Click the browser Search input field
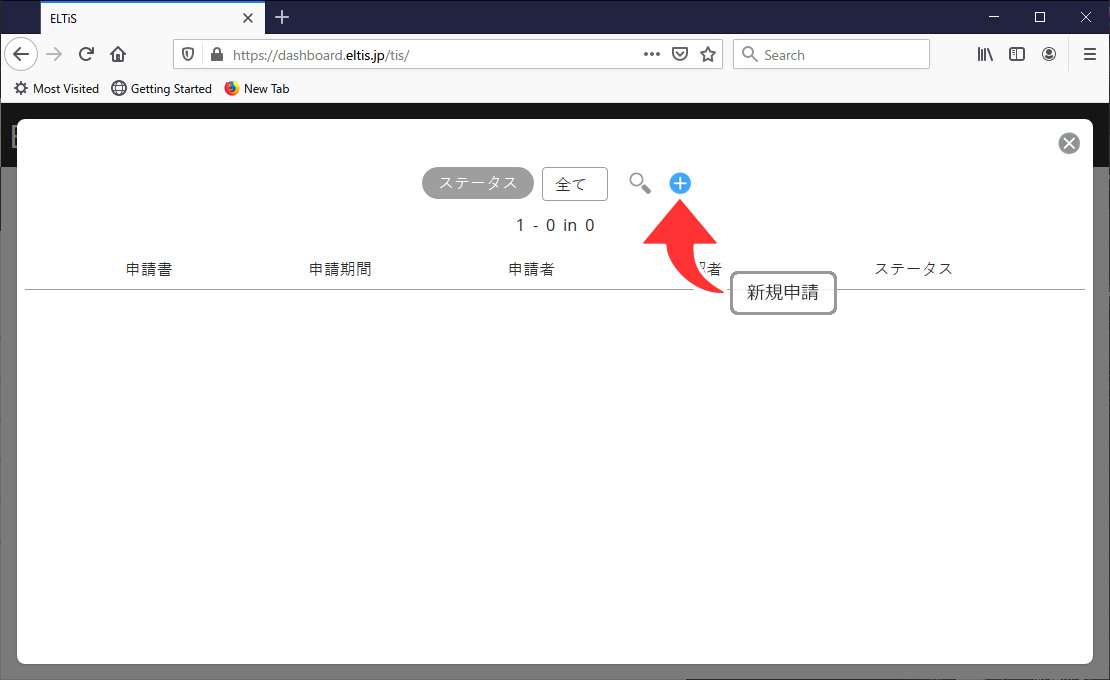Viewport: 1110px width, 680px height. 831,54
